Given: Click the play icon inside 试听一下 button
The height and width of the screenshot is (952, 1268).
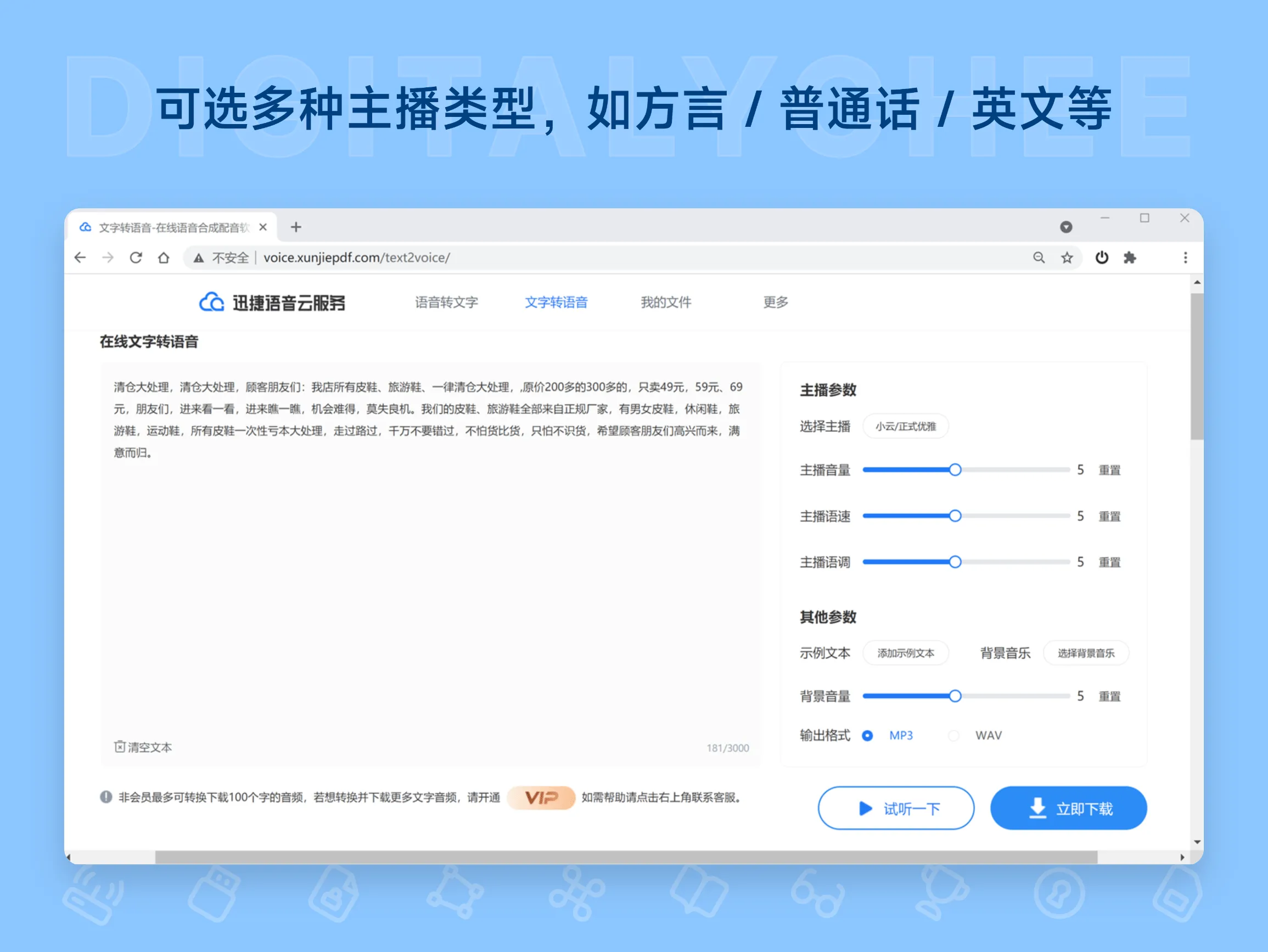Looking at the screenshot, I should point(865,809).
